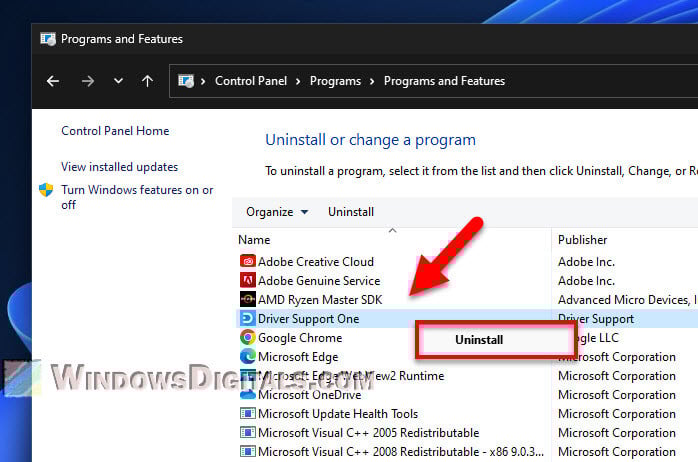The height and width of the screenshot is (462, 698).
Task: Go up one level arrow
Action: (147, 81)
